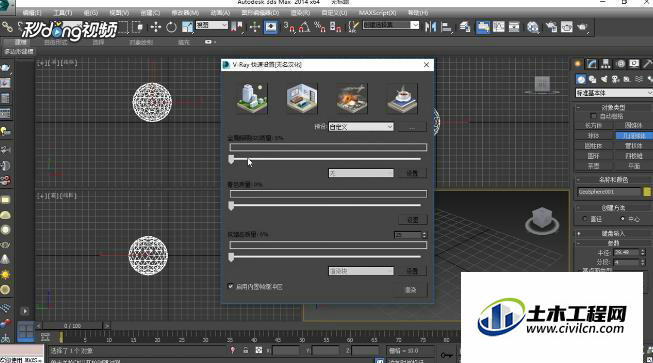Click the teapot Render Production icon
This screenshot has height=363, width=653.
(582, 27)
